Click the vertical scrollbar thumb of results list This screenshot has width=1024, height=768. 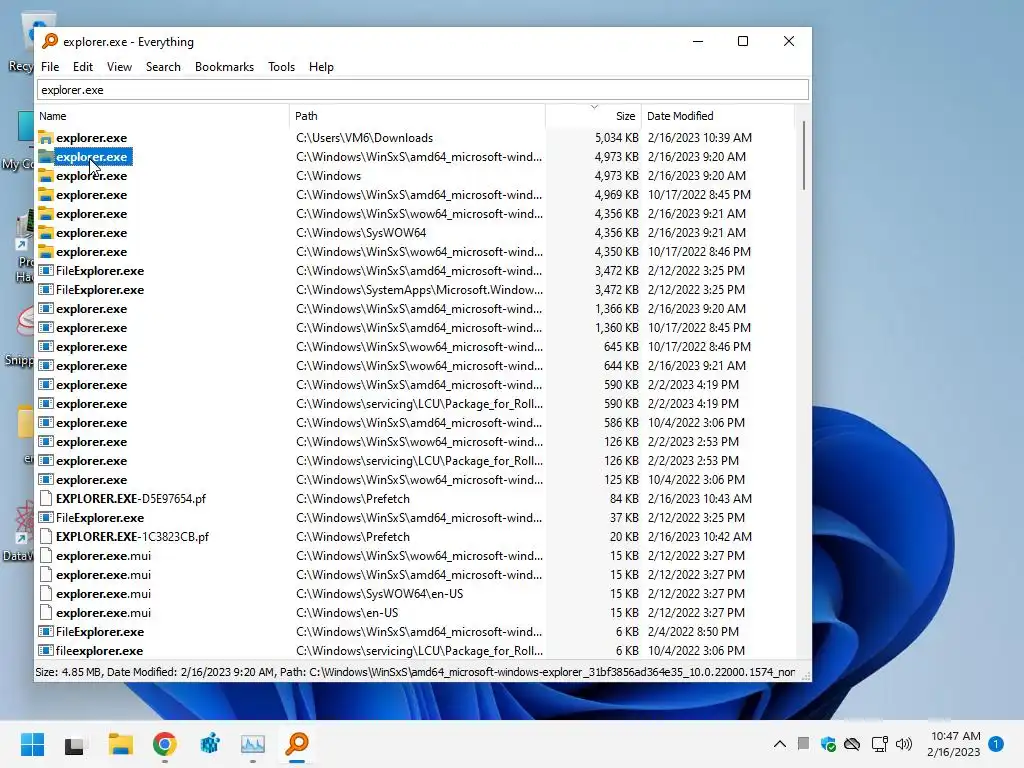(x=803, y=155)
